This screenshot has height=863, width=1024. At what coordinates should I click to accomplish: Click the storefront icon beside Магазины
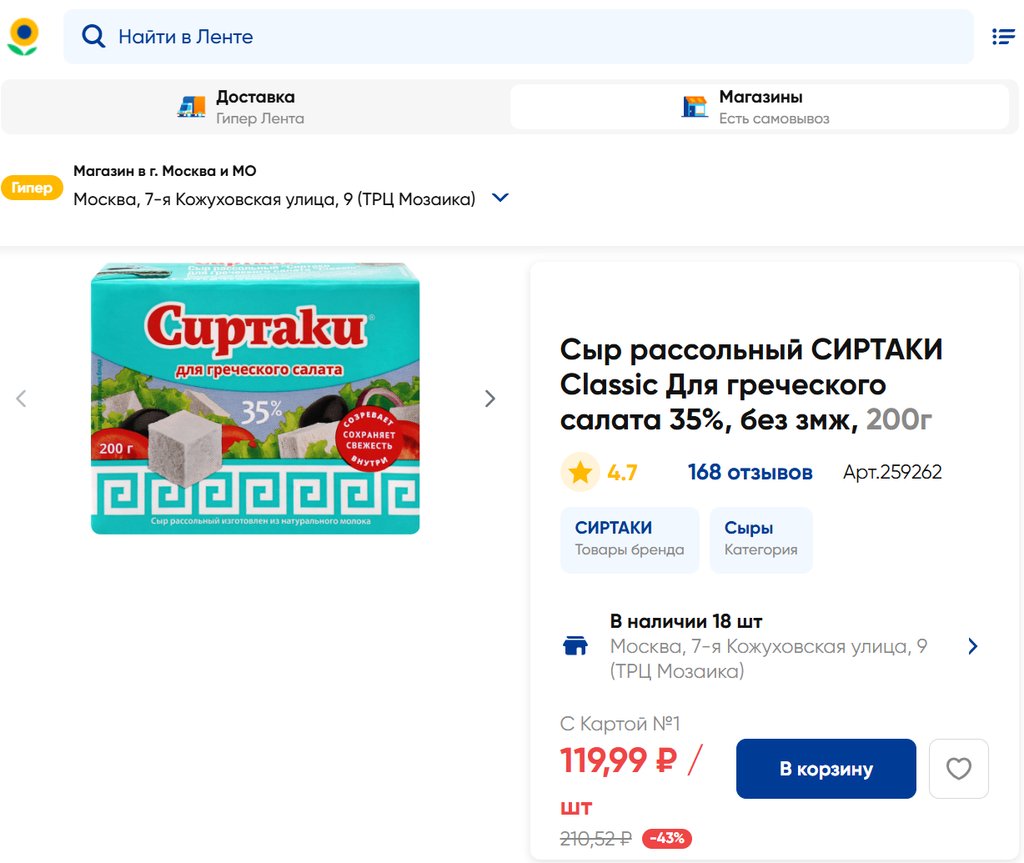(x=695, y=107)
